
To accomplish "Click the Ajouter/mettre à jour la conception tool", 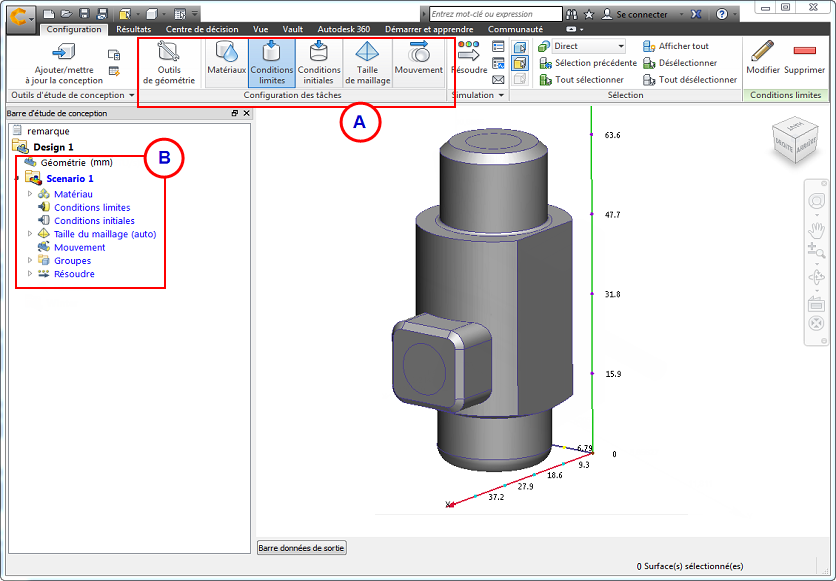I will click(x=63, y=64).
